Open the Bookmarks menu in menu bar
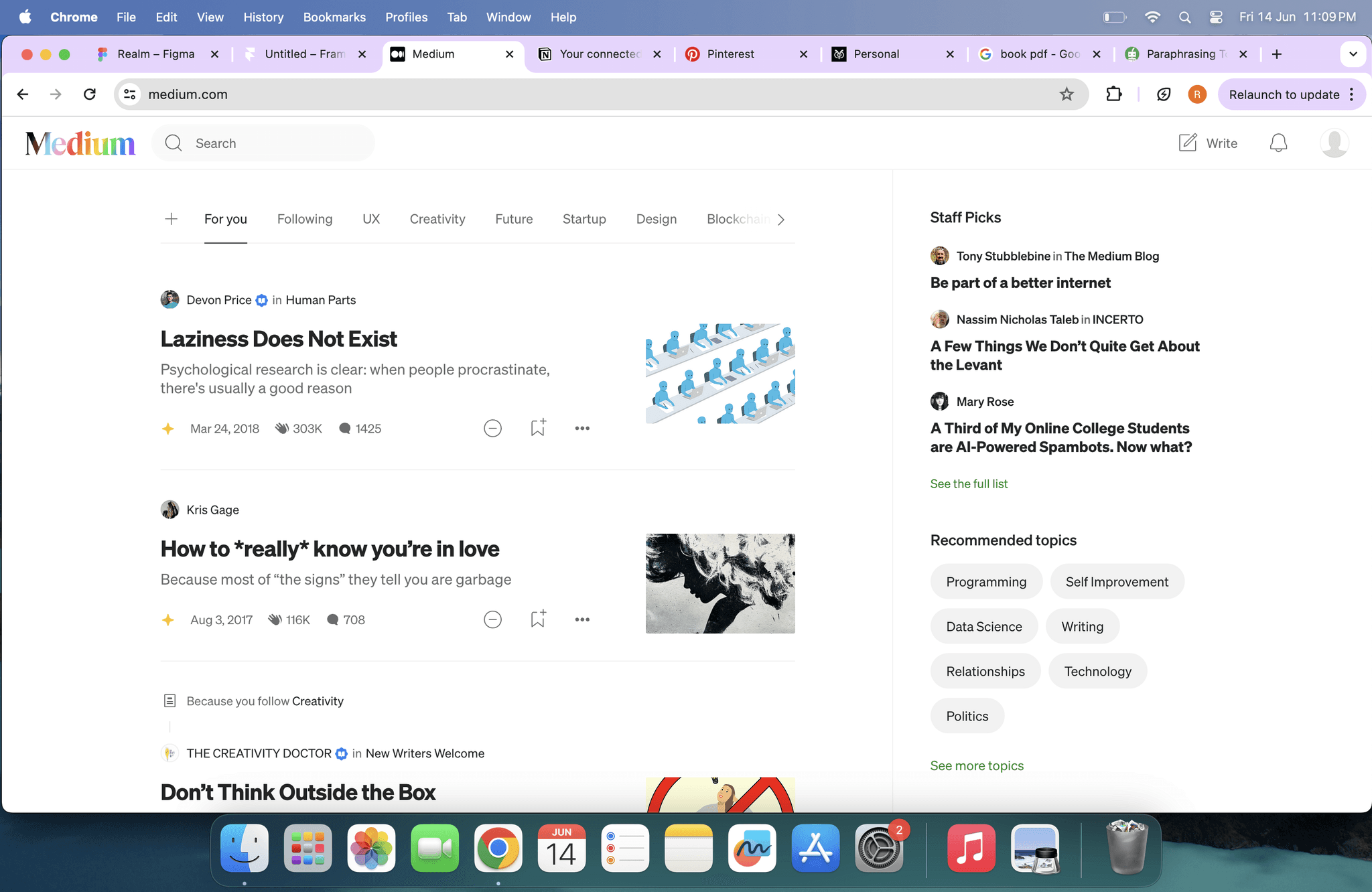The height and width of the screenshot is (892, 1372). (x=334, y=17)
